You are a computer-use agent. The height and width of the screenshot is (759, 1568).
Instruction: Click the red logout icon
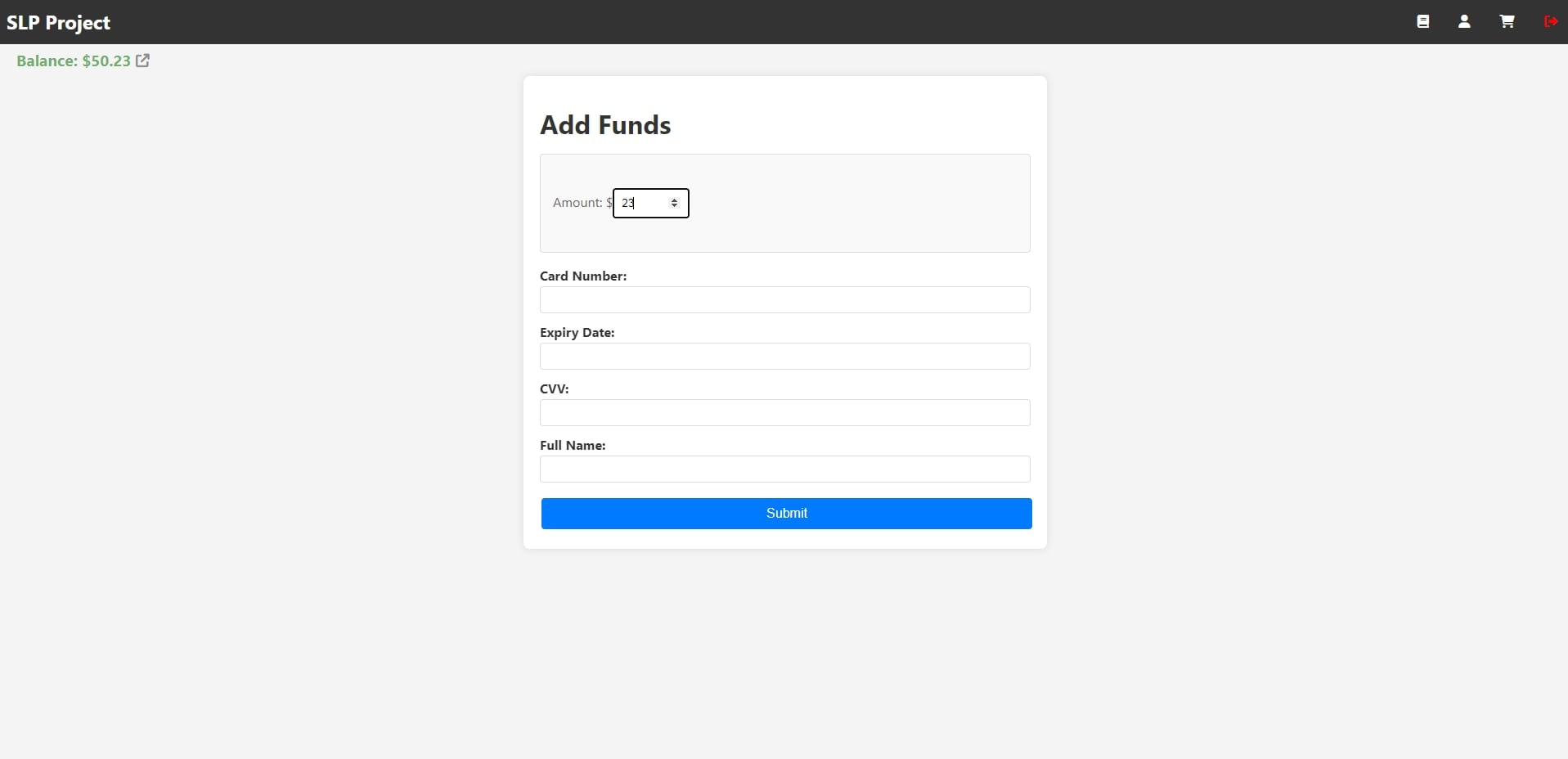[1550, 22]
